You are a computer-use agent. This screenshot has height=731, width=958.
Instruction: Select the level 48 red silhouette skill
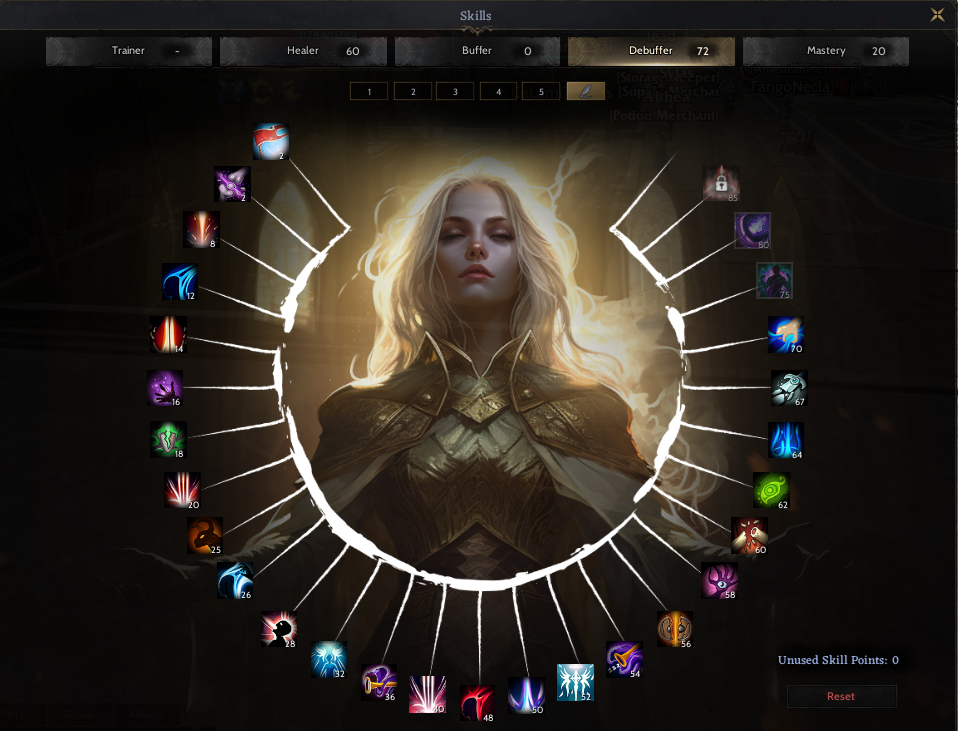477,703
